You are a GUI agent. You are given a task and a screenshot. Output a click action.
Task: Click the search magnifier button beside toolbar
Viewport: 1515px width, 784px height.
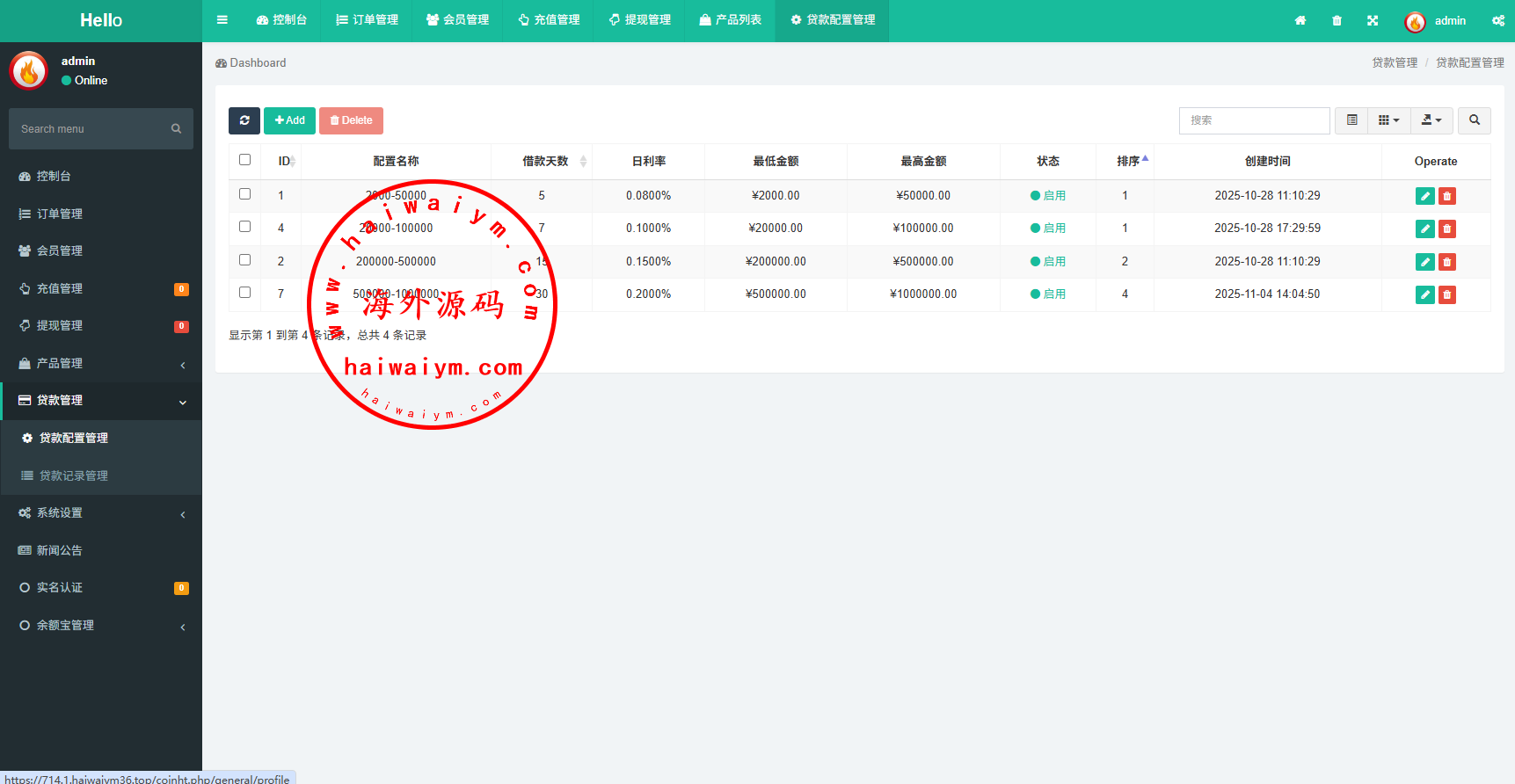click(1475, 120)
